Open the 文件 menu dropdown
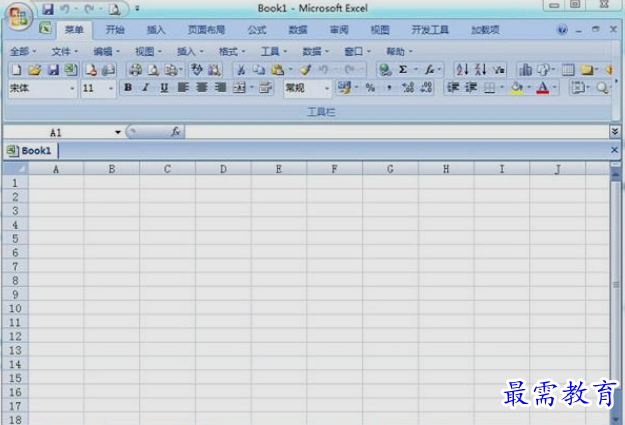The height and width of the screenshot is (425, 625). pyautogui.click(x=65, y=51)
